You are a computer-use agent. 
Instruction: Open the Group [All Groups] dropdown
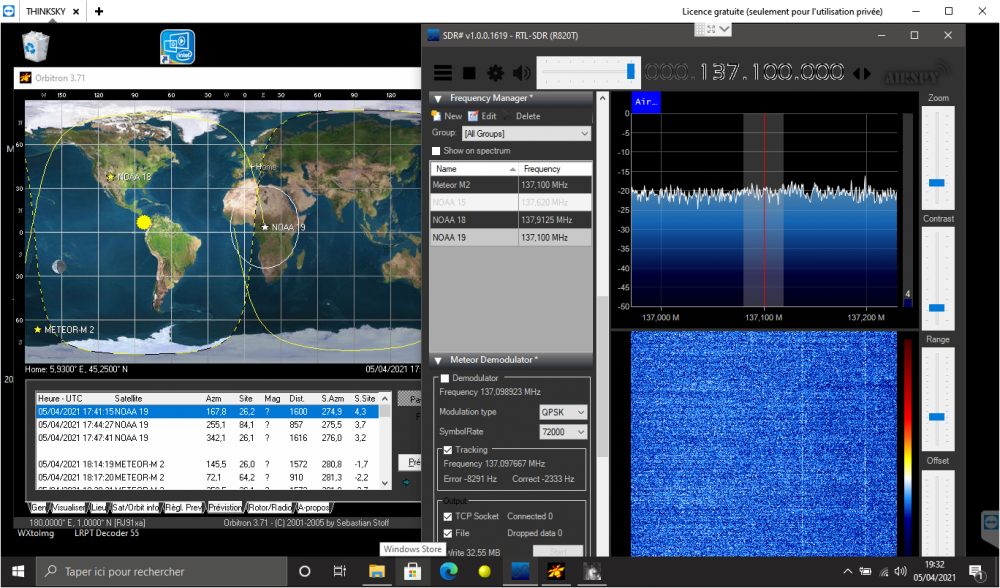[x=526, y=133]
